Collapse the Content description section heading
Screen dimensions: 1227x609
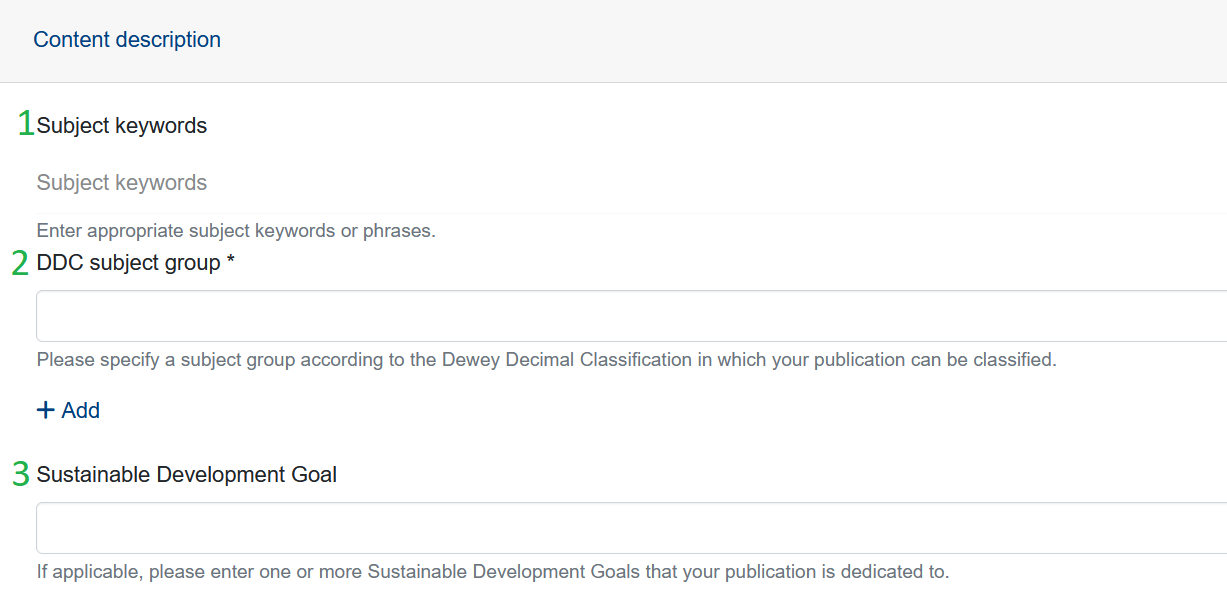(x=127, y=40)
